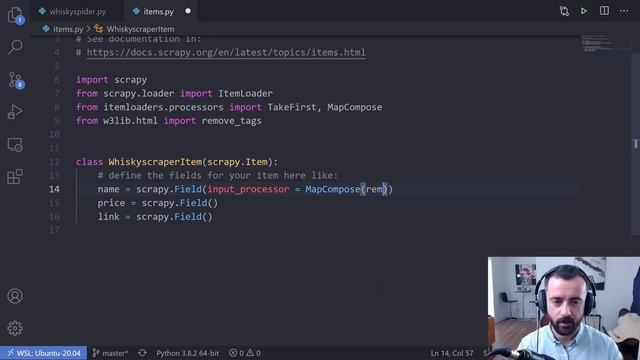Open the Source Control view
This screenshot has height=360, width=640.
pyautogui.click(x=16, y=80)
